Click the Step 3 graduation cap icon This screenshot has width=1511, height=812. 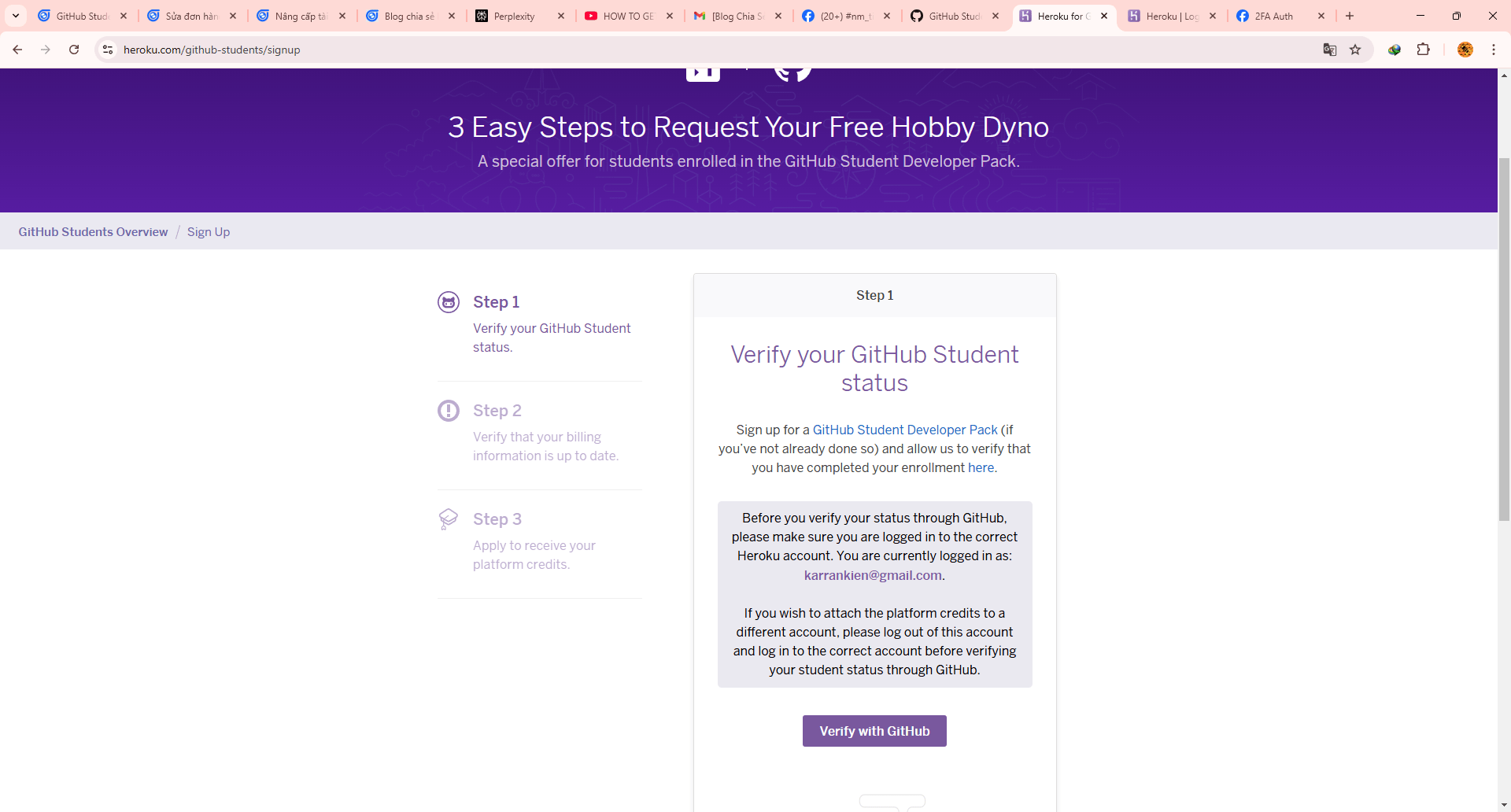449,519
